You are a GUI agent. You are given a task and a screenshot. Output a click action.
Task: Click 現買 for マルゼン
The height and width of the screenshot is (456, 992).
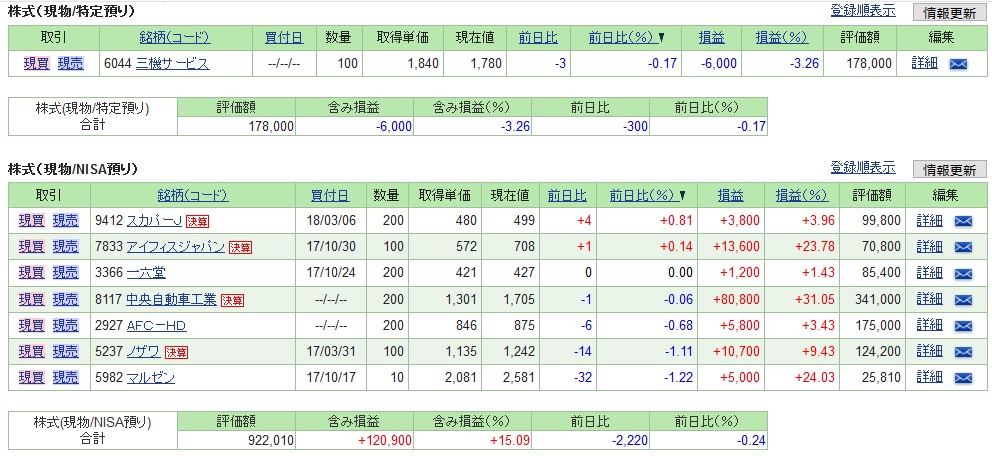32,378
